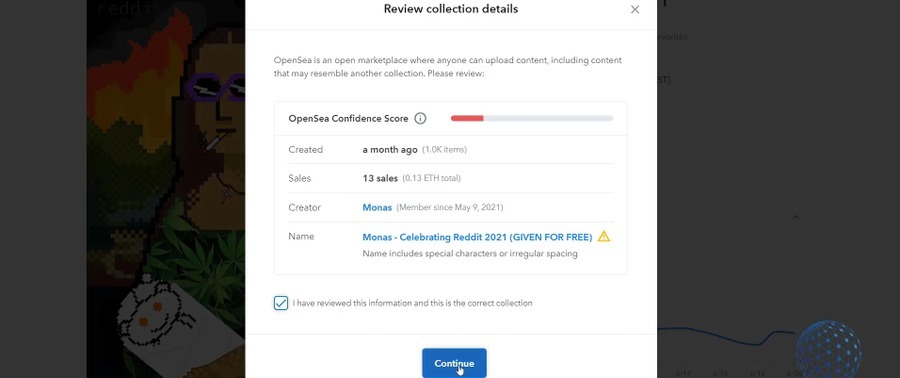Click the 'Review collection details' title
The image size is (900, 378).
(x=451, y=9)
